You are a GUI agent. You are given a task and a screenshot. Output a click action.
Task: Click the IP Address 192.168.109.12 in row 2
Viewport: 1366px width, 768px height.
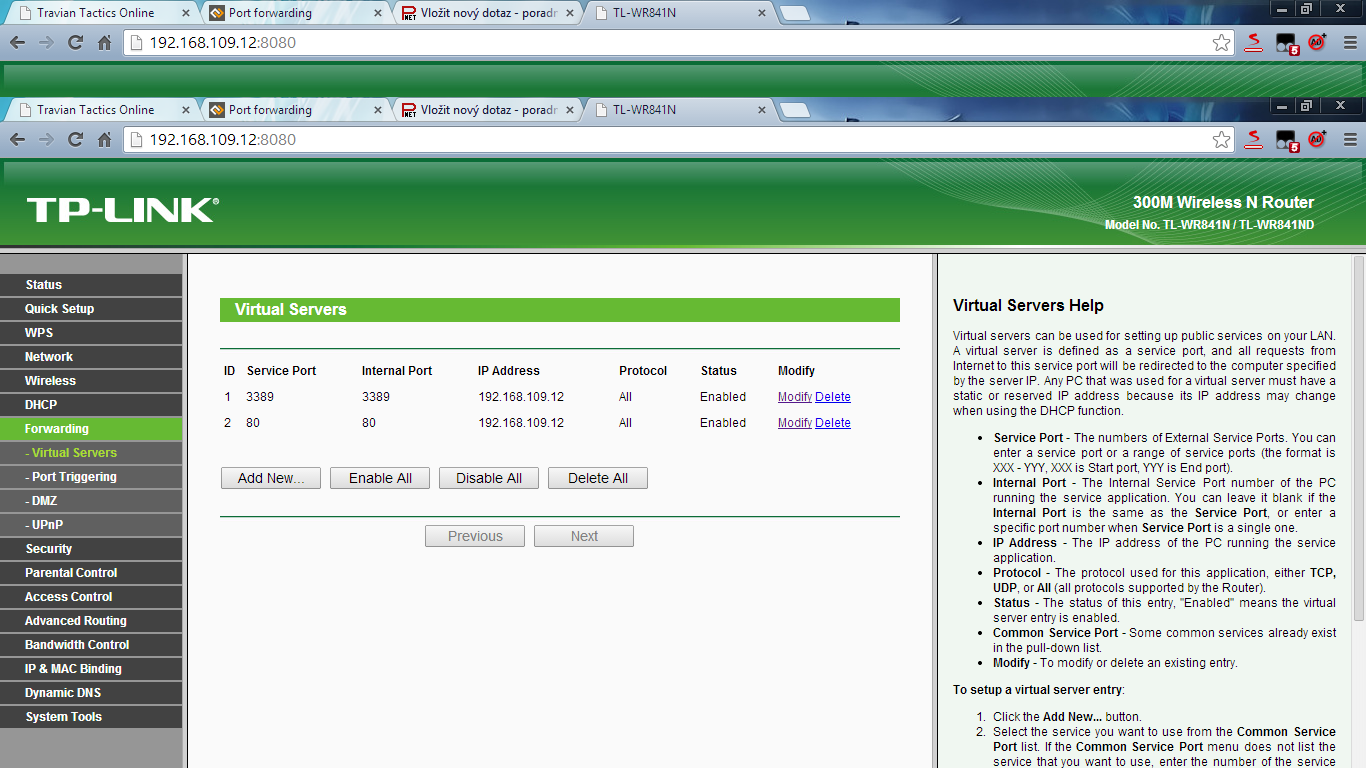tap(521, 423)
